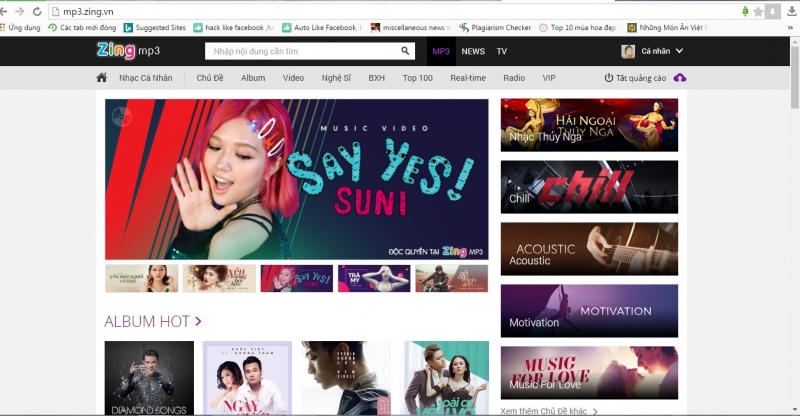
Task: Open the Motivation topic banner
Action: pyautogui.click(x=589, y=311)
